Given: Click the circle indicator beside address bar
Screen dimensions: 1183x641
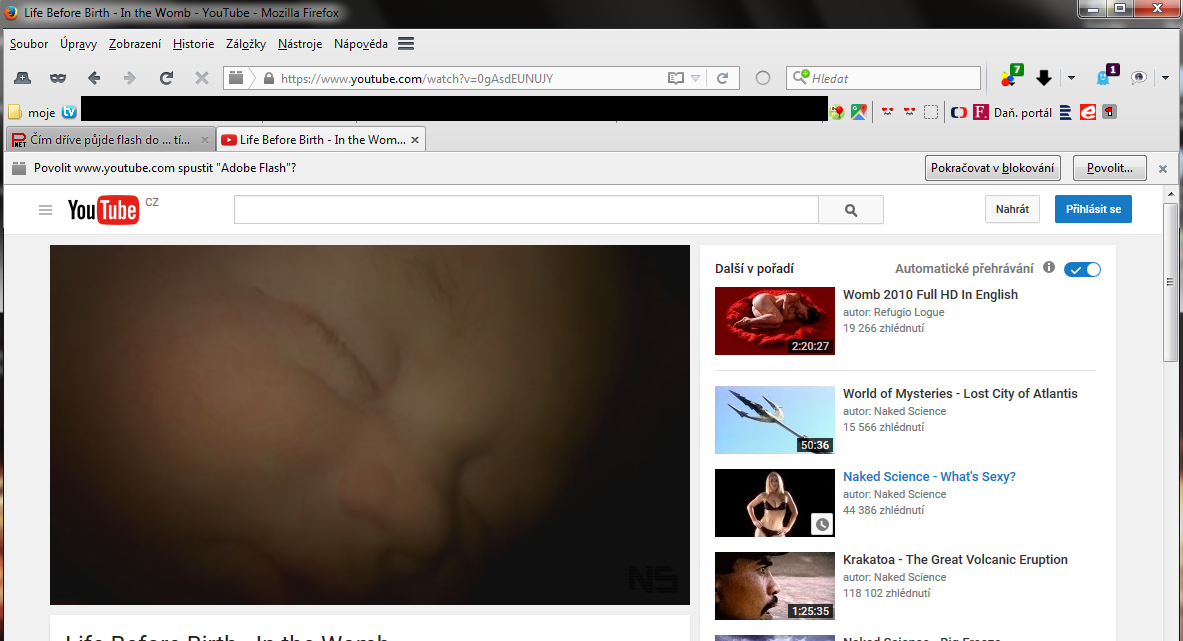Looking at the screenshot, I should tap(763, 78).
